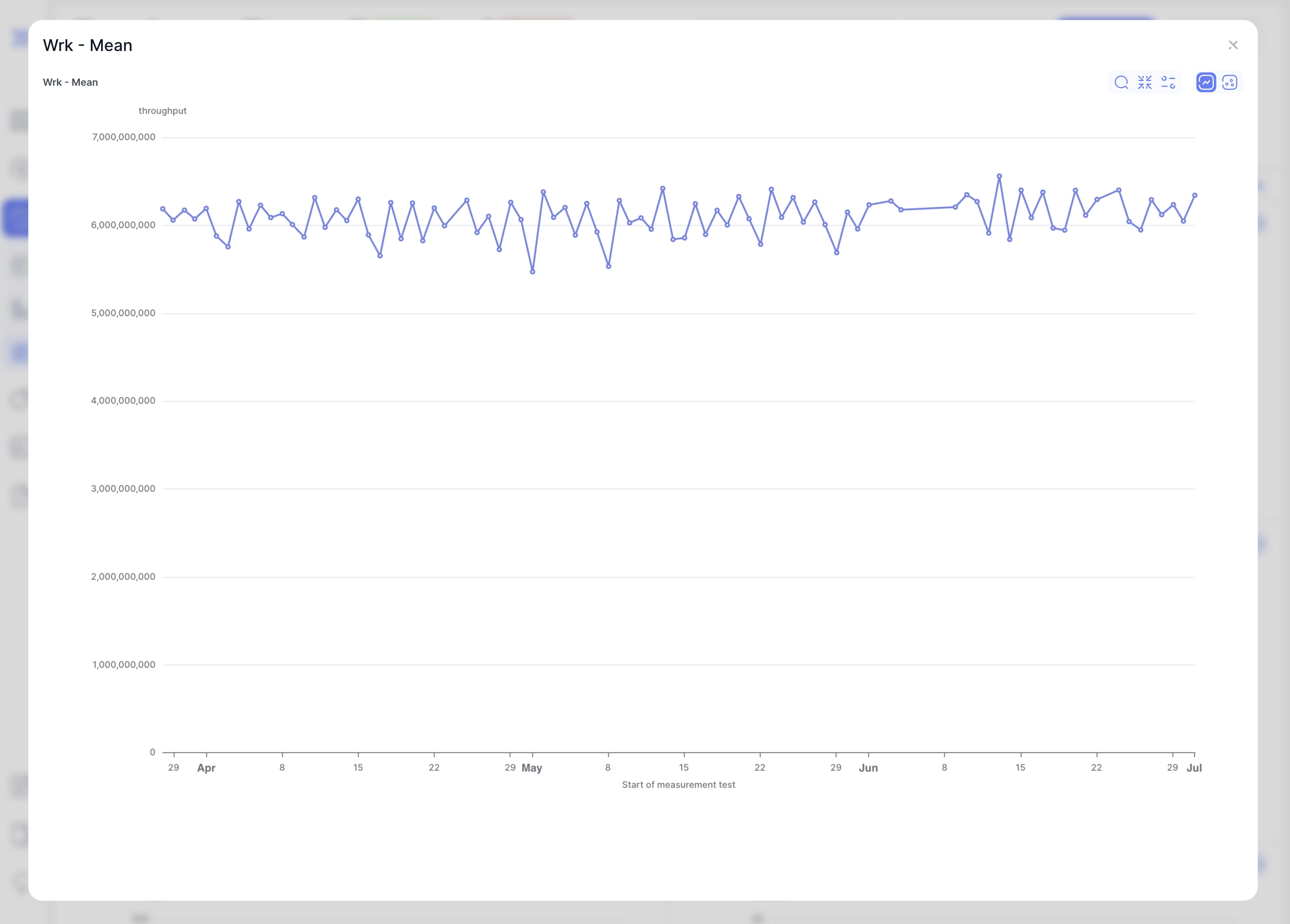Click the small Wrk - Mean chart subtitle
The width and height of the screenshot is (1290, 924).
click(70, 82)
